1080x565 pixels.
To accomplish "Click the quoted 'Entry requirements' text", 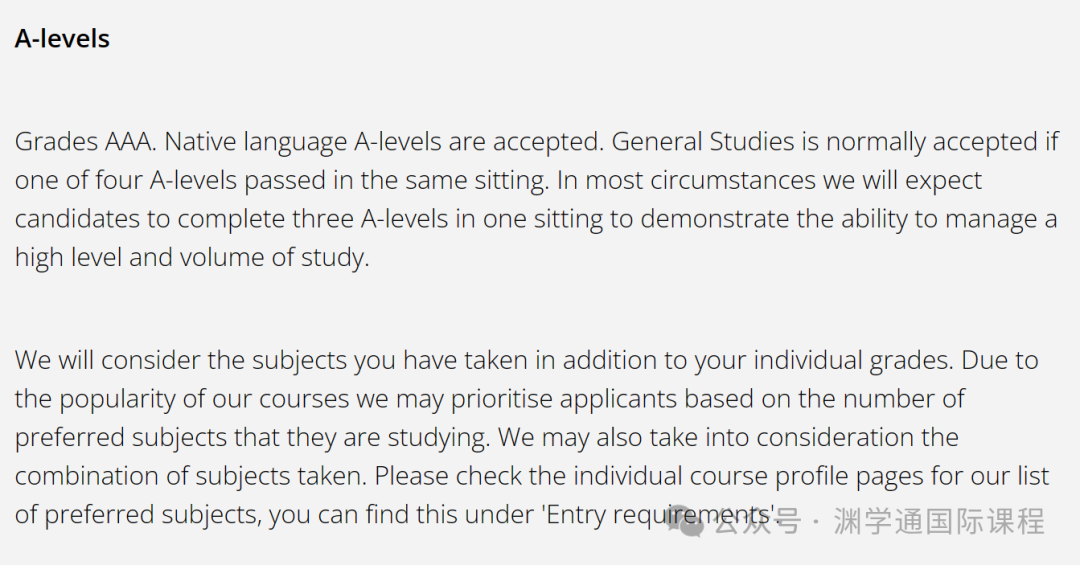I will tap(660, 515).
